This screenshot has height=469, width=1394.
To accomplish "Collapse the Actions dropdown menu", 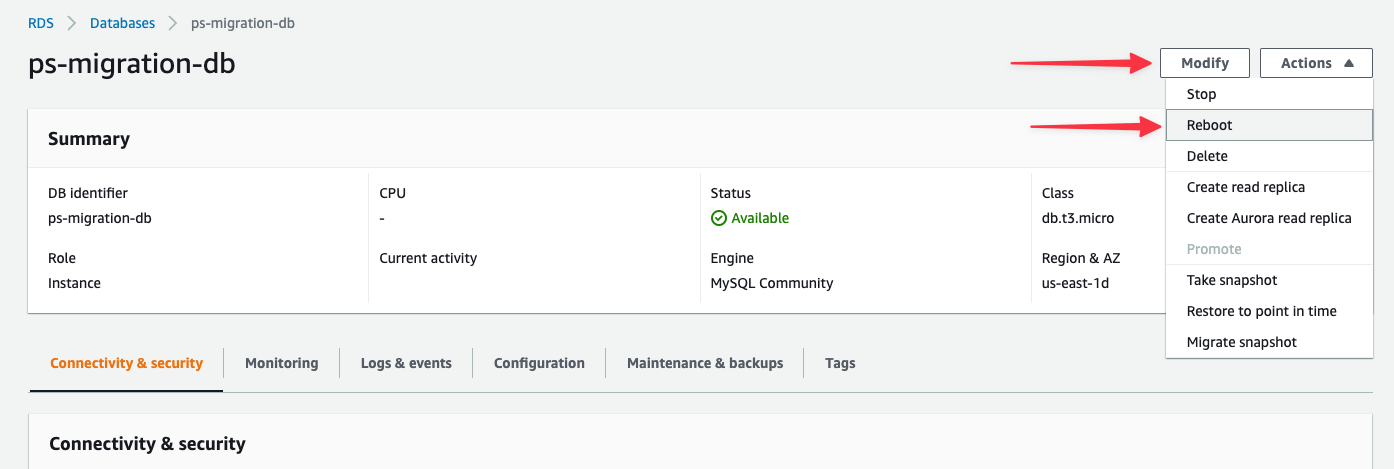I will 1316,63.
